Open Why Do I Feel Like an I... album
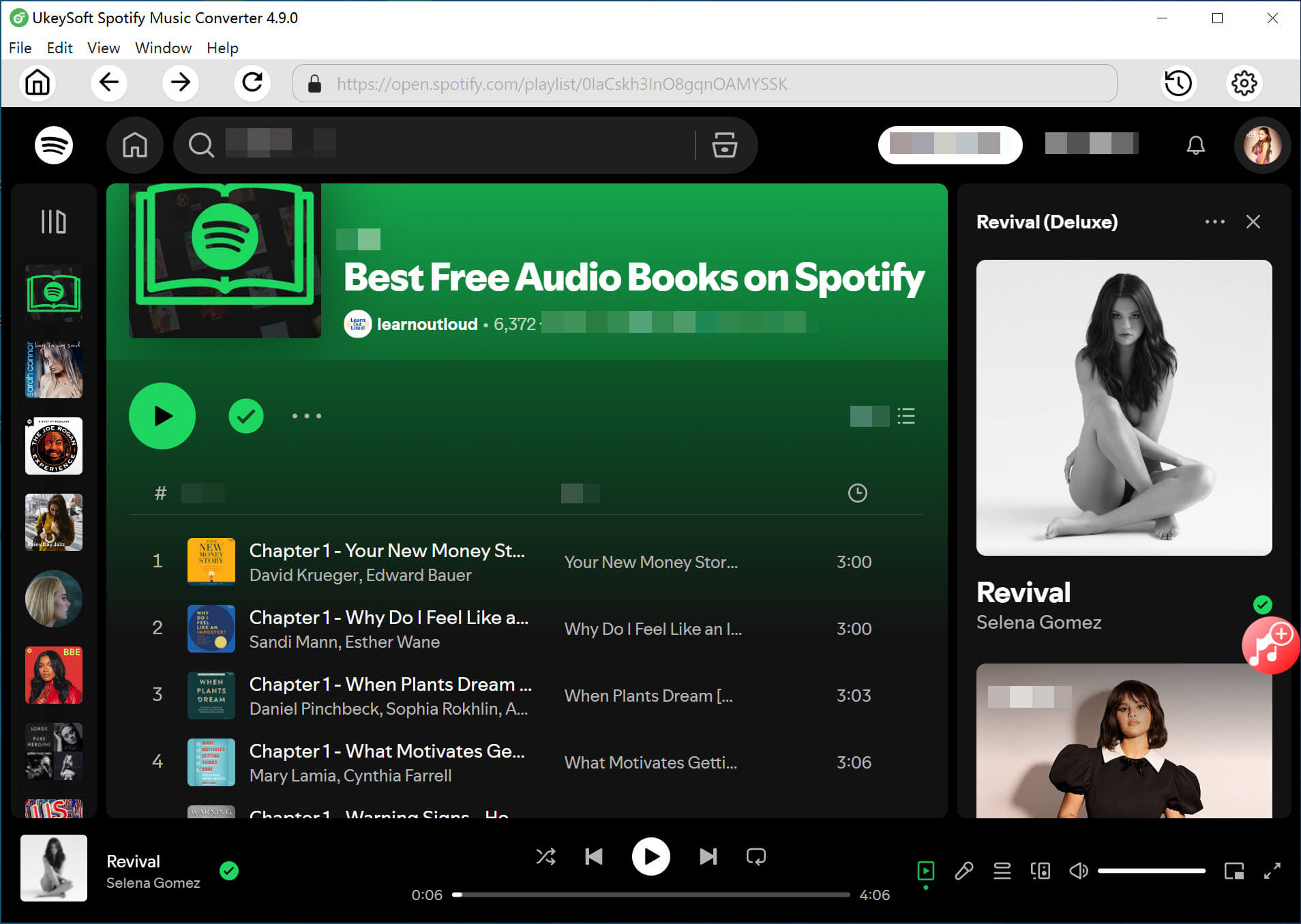Viewport: 1301px width, 924px height. coord(653,629)
